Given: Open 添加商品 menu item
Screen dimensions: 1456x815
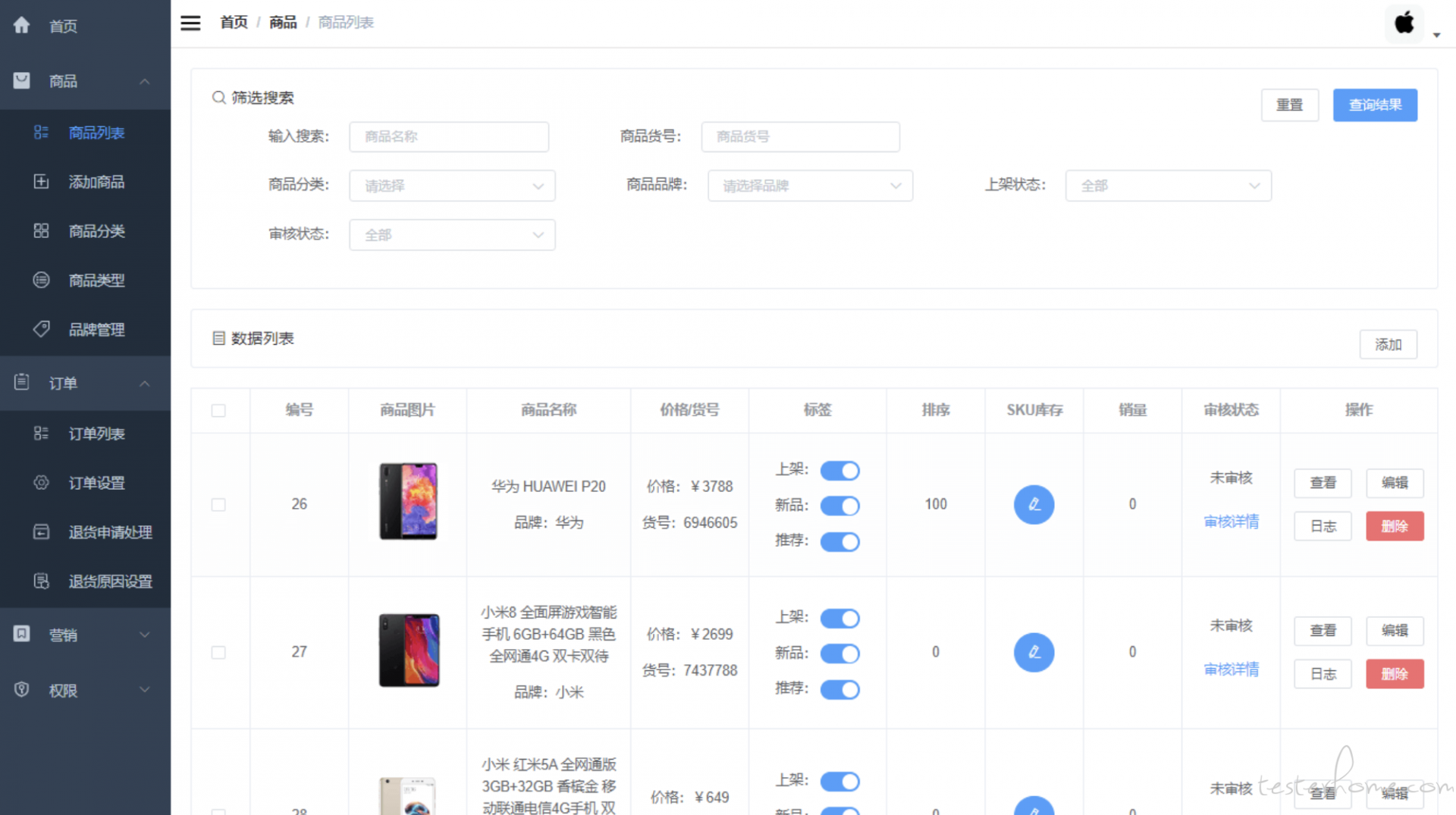Looking at the screenshot, I should [85, 182].
